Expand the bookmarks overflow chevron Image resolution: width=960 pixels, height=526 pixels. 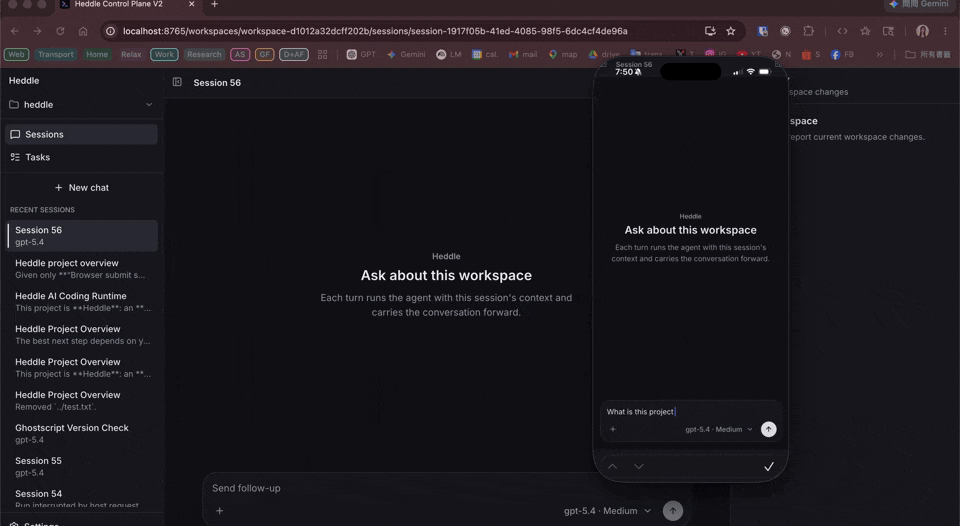(x=880, y=54)
